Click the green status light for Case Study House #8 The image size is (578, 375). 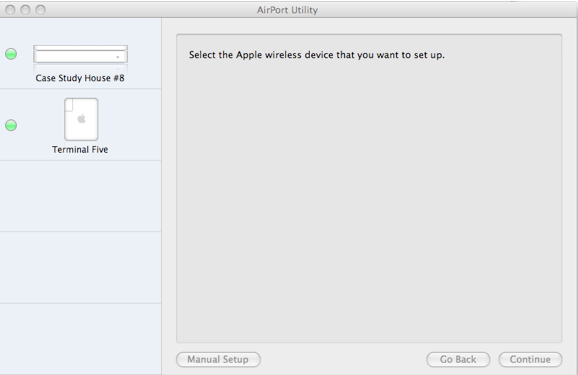[x=11, y=54]
